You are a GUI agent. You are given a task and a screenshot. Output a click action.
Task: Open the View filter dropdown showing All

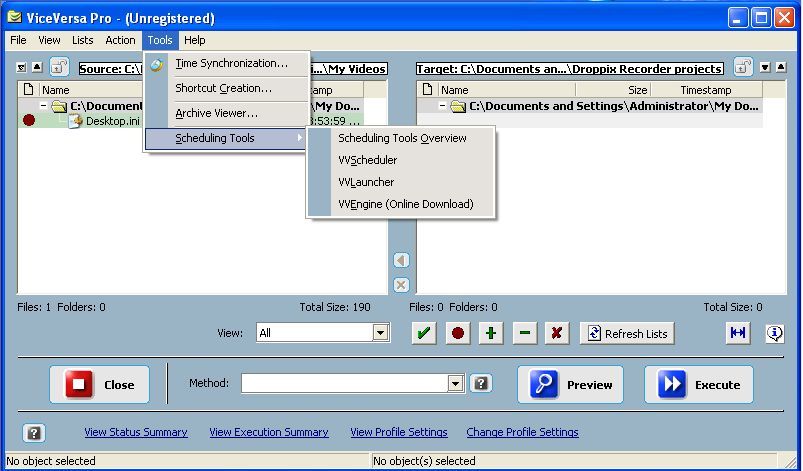tap(380, 333)
